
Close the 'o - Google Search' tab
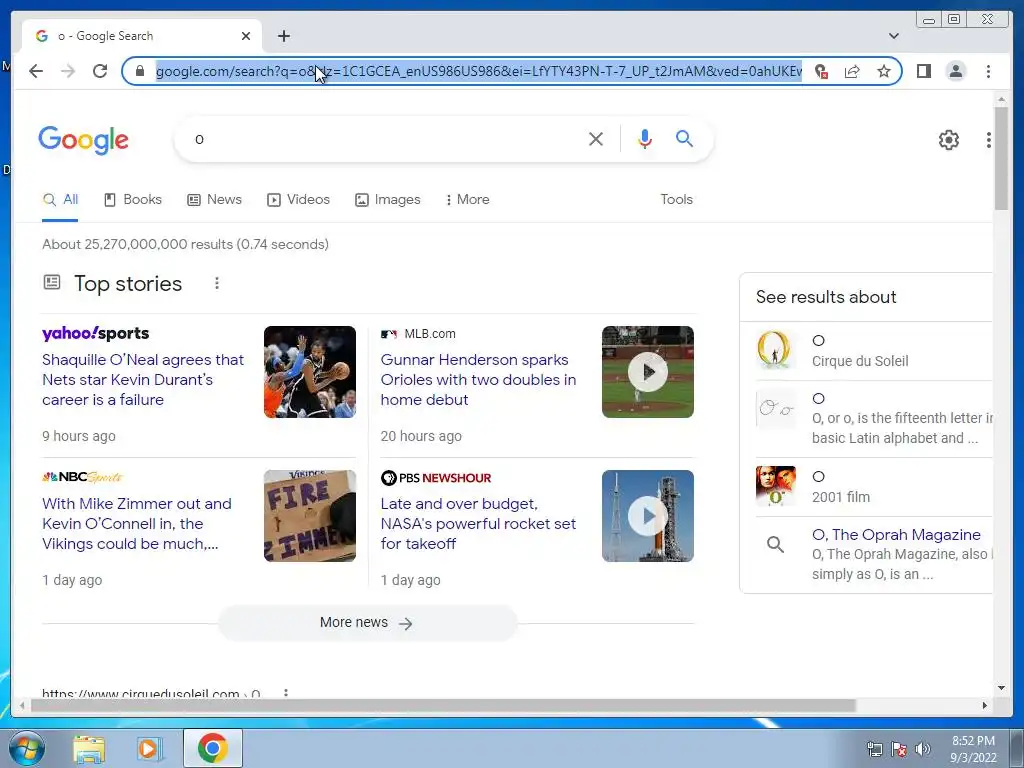[246, 36]
